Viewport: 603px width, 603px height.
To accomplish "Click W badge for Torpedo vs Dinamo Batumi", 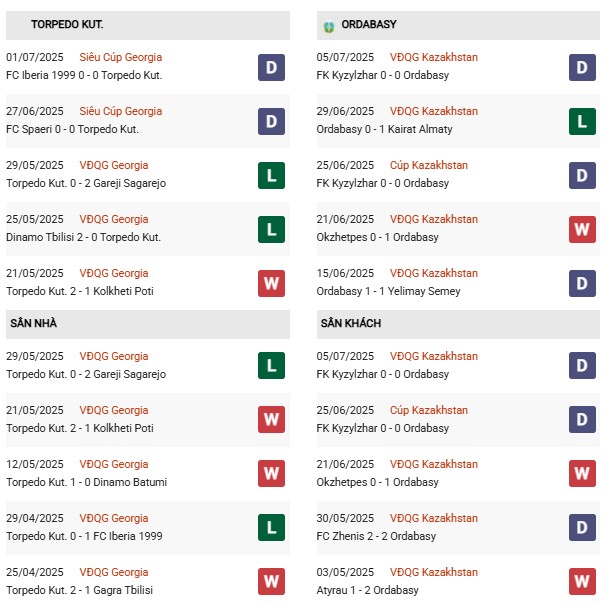I will [270, 473].
